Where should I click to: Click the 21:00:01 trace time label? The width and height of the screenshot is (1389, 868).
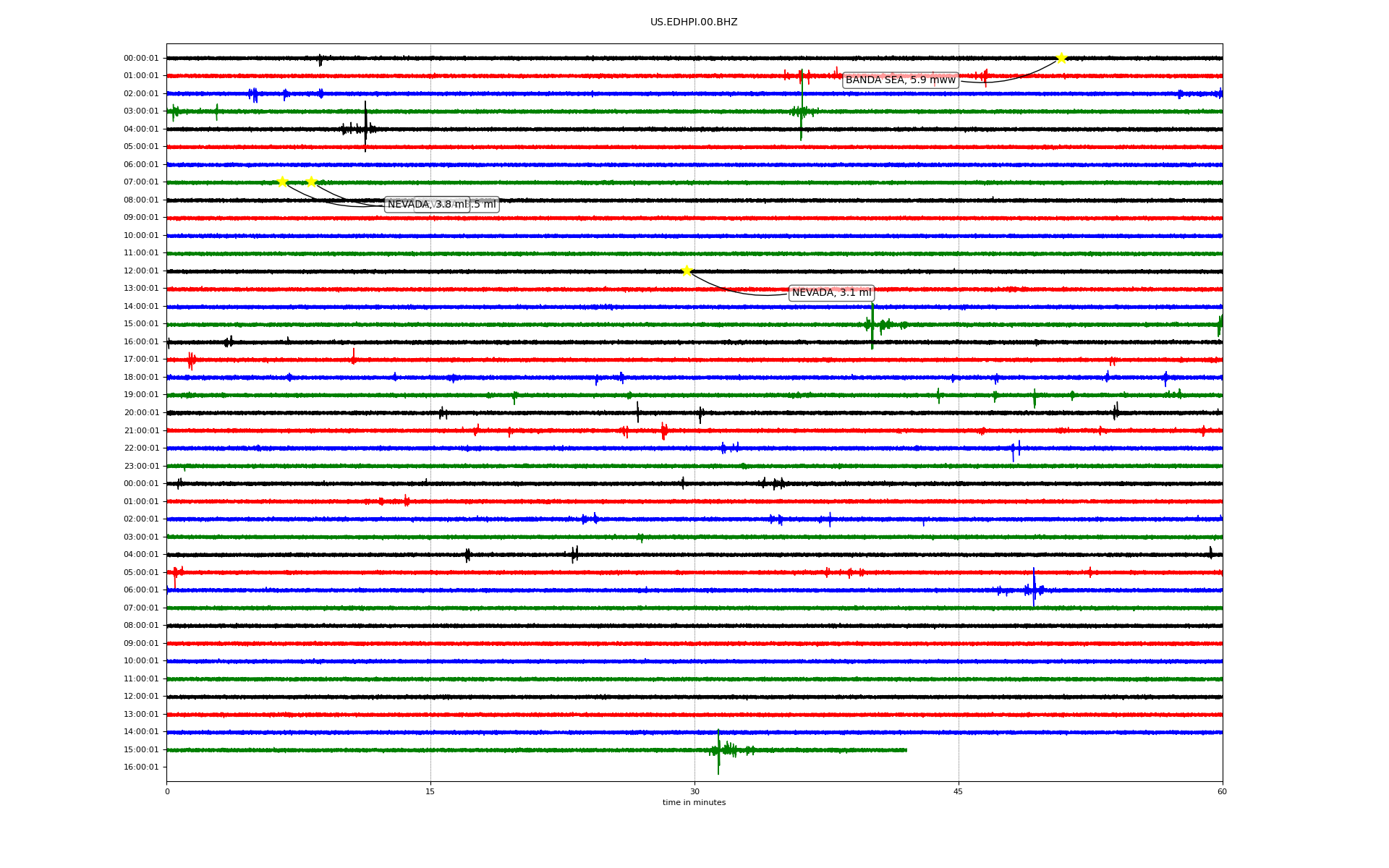(x=141, y=431)
